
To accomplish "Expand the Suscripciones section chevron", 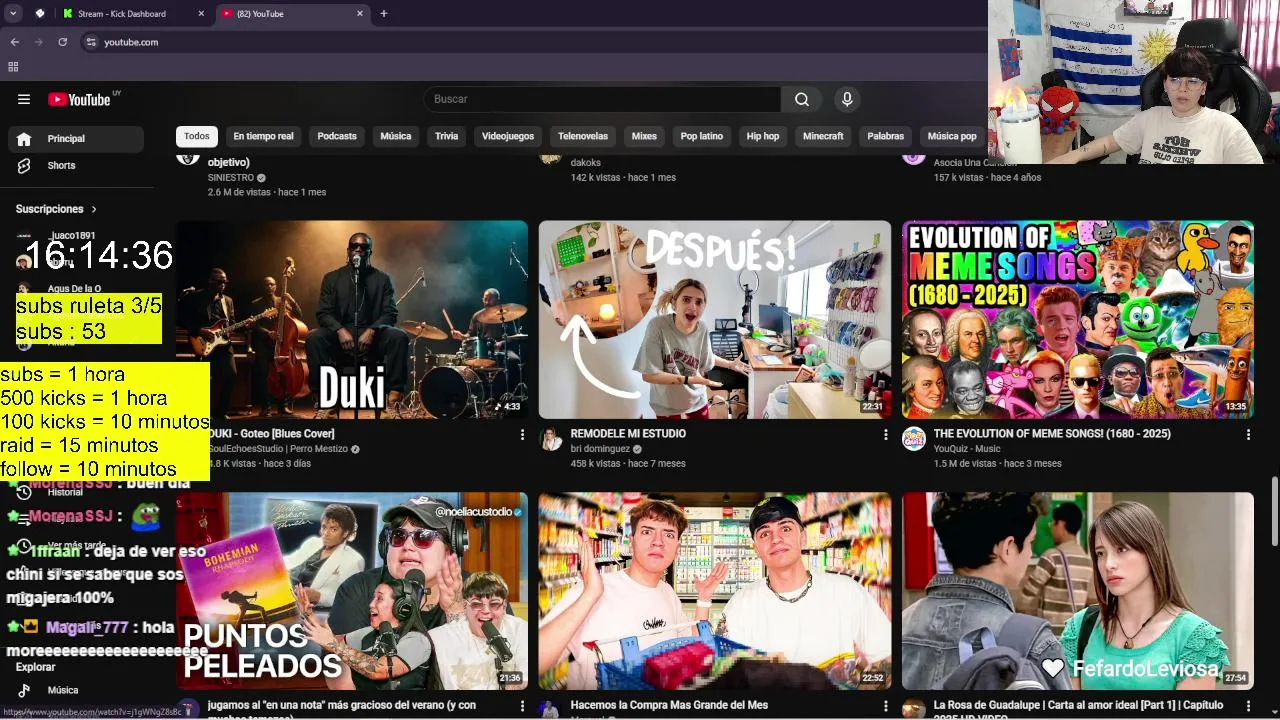I will [x=94, y=209].
